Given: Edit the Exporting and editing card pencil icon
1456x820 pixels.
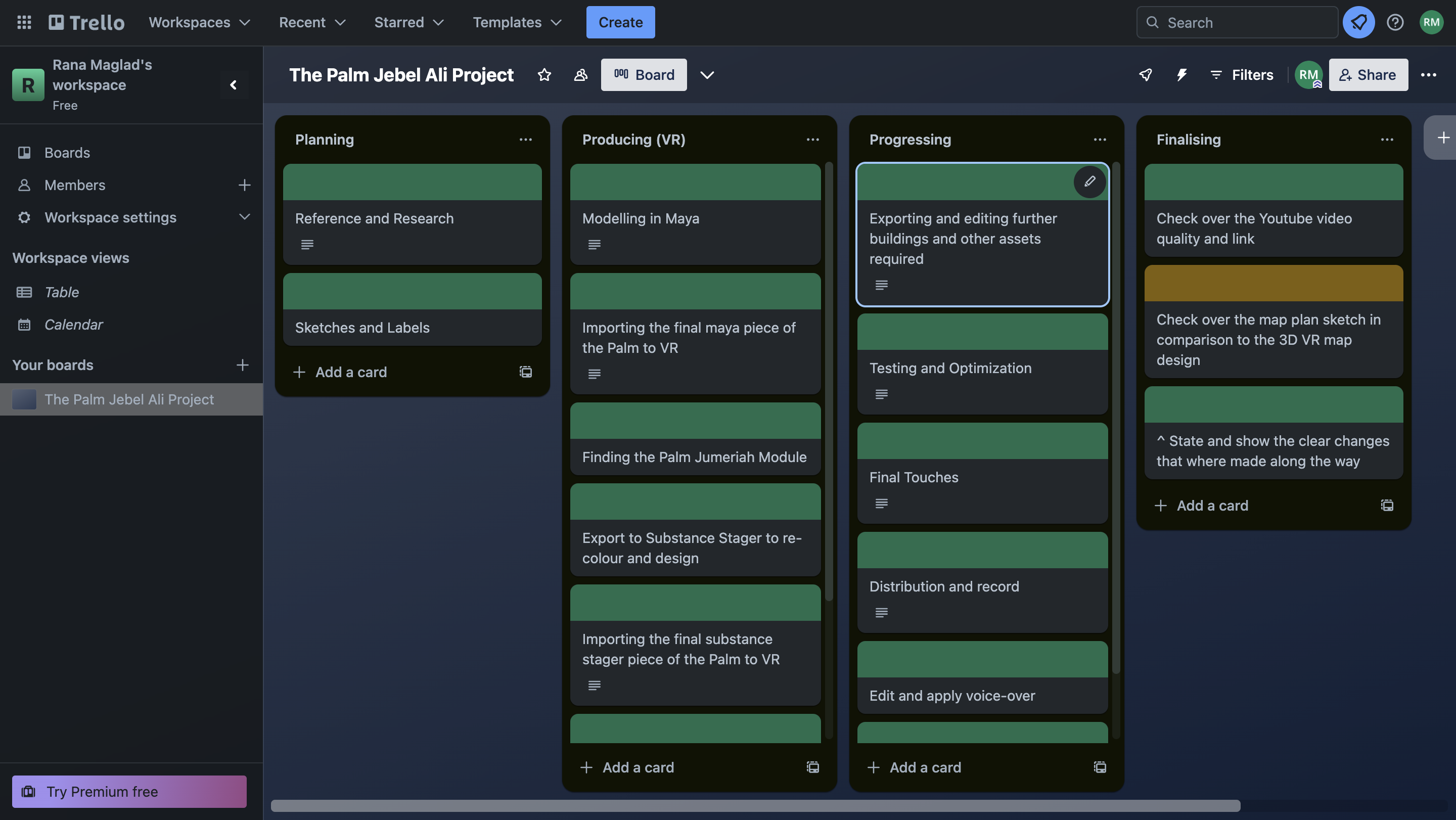Looking at the screenshot, I should pyautogui.click(x=1090, y=181).
